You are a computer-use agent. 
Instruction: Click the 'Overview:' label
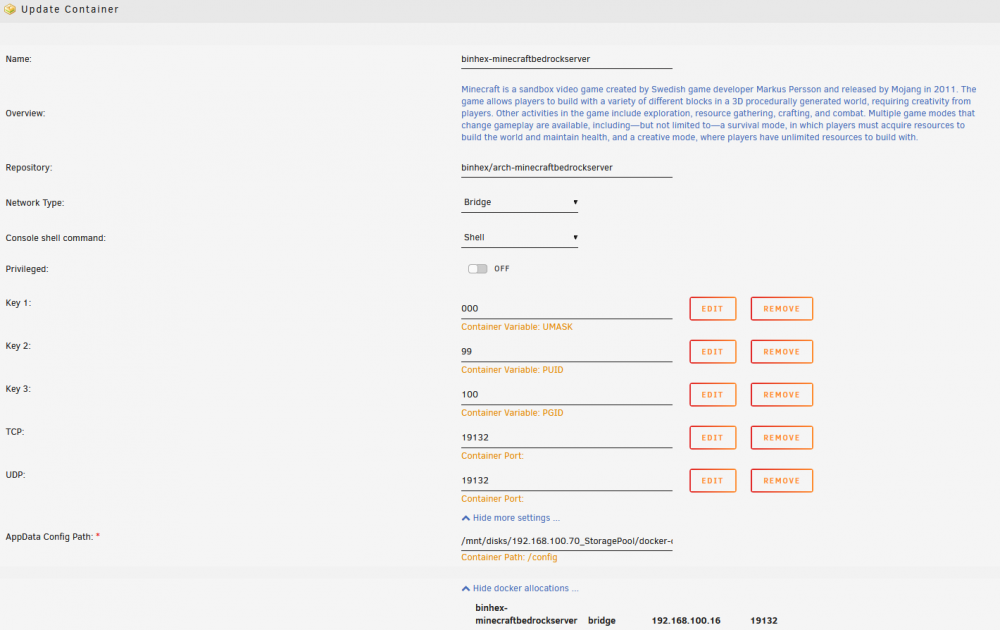(25, 114)
